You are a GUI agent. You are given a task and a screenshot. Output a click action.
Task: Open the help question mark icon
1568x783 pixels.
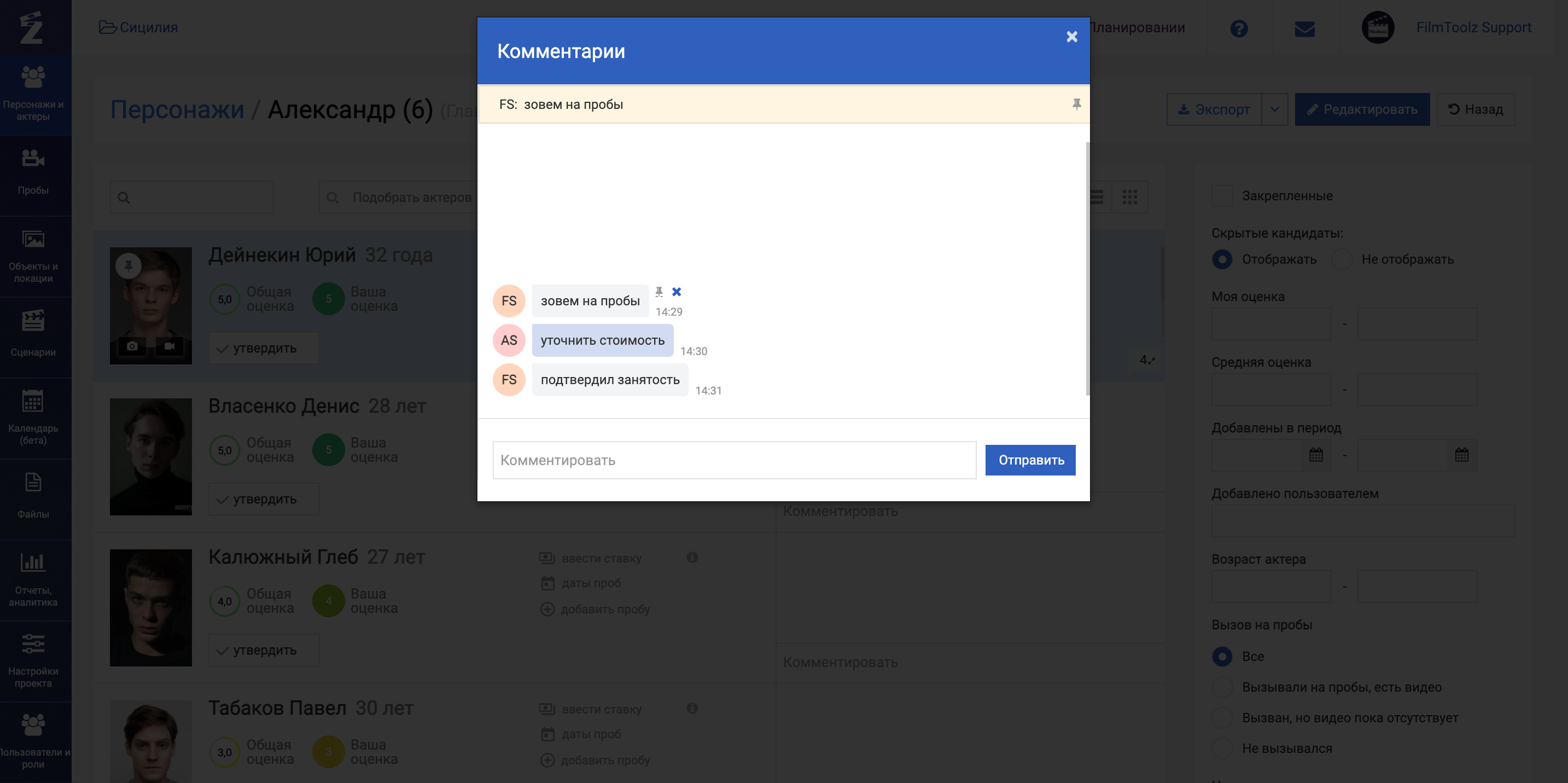(1238, 28)
